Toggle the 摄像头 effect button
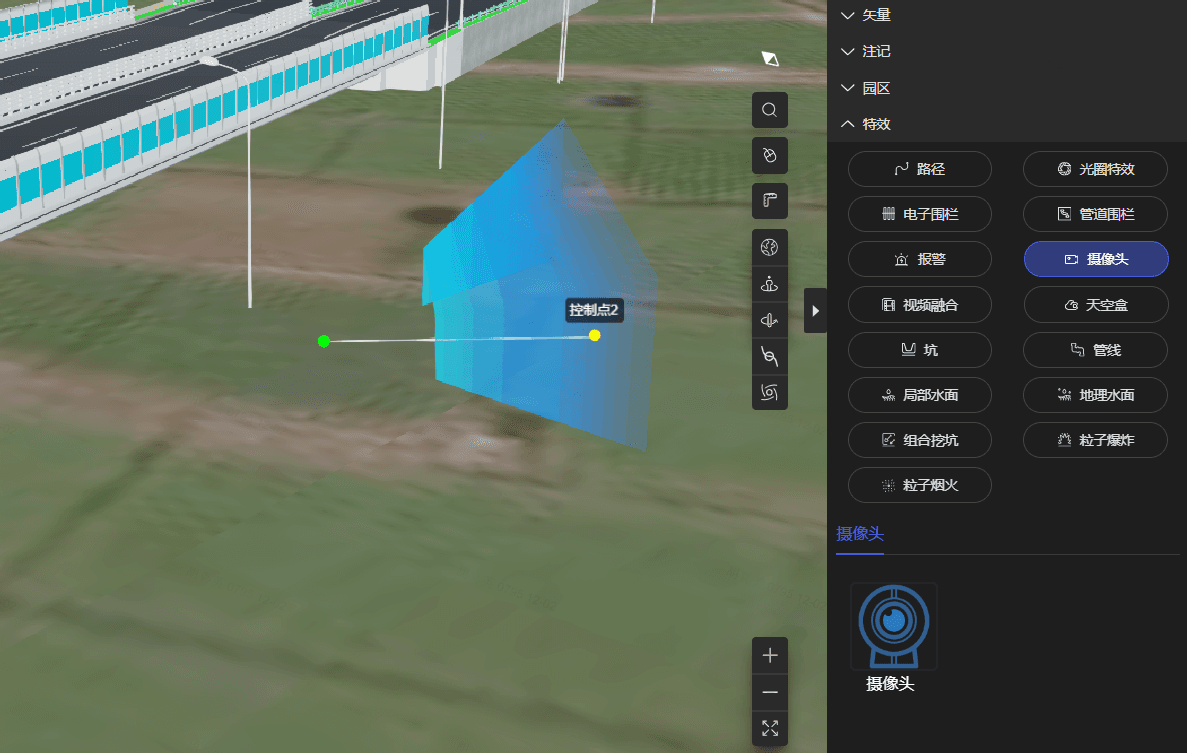Viewport: 1187px width, 753px height. point(1095,259)
